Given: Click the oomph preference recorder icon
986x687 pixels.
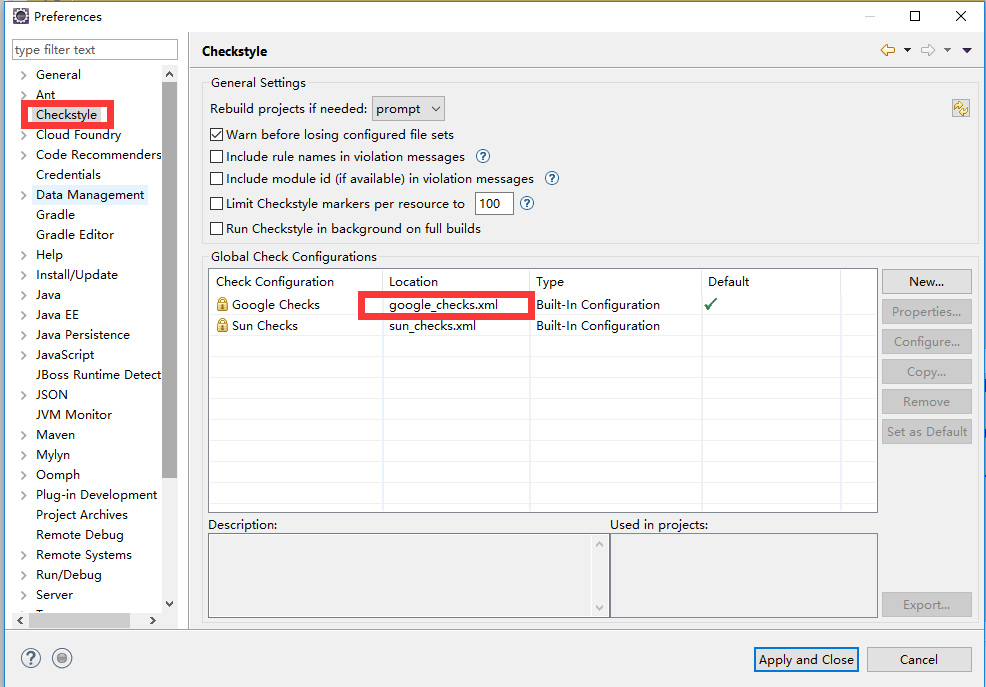Looking at the screenshot, I should (x=62, y=658).
